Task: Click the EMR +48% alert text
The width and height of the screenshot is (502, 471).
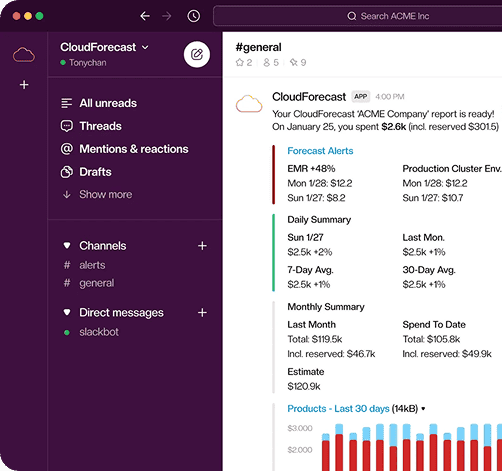Action: pyautogui.click(x=311, y=169)
